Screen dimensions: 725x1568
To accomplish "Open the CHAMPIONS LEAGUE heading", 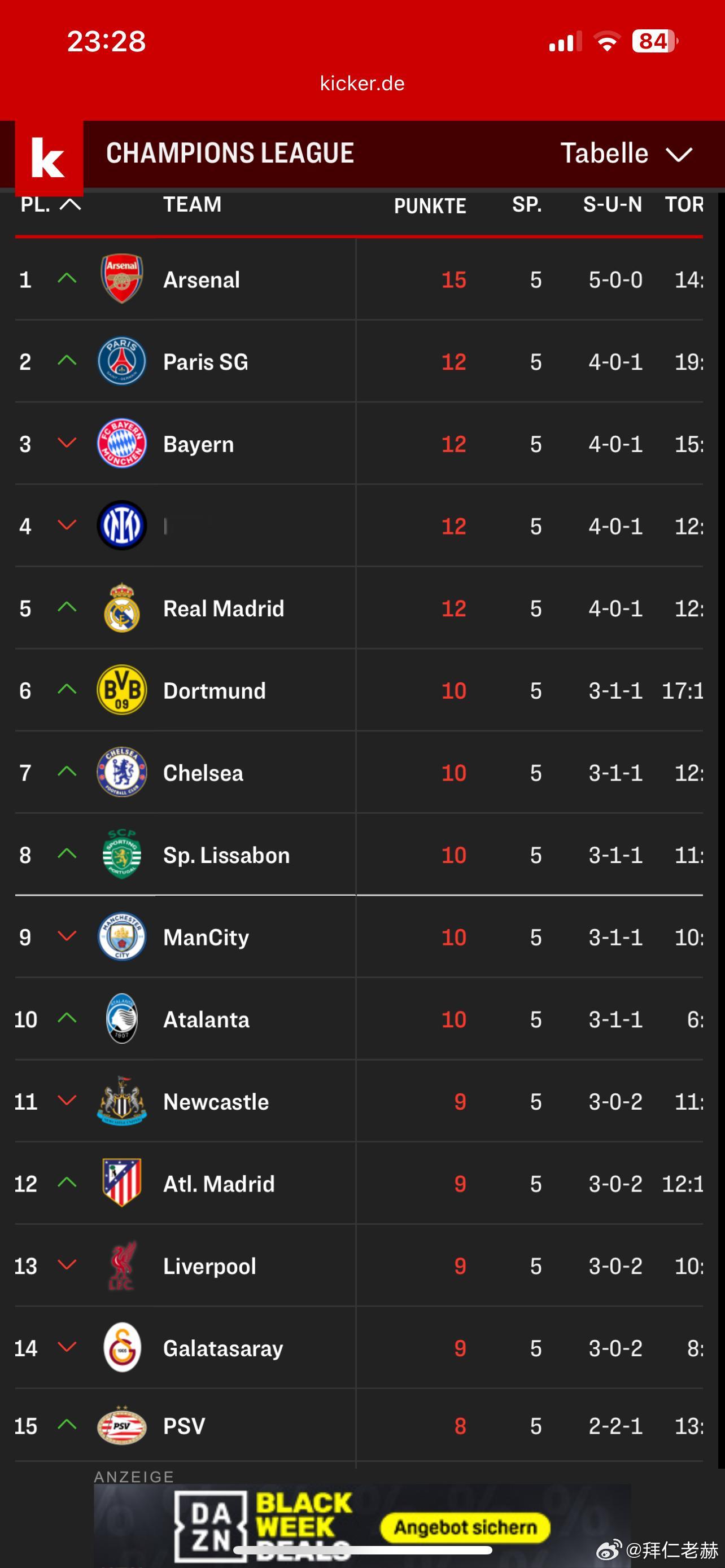I will (x=230, y=154).
